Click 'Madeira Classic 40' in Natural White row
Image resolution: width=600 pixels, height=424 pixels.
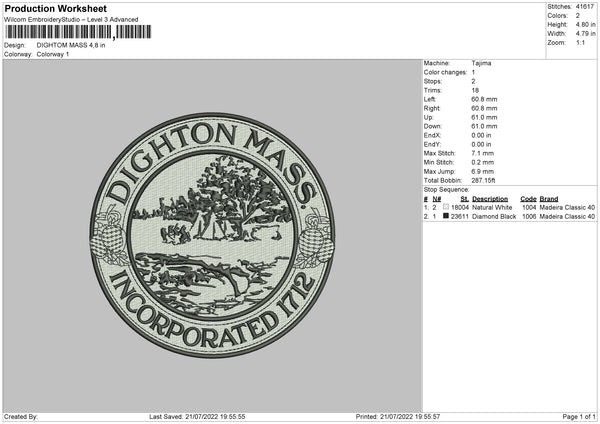pos(567,207)
